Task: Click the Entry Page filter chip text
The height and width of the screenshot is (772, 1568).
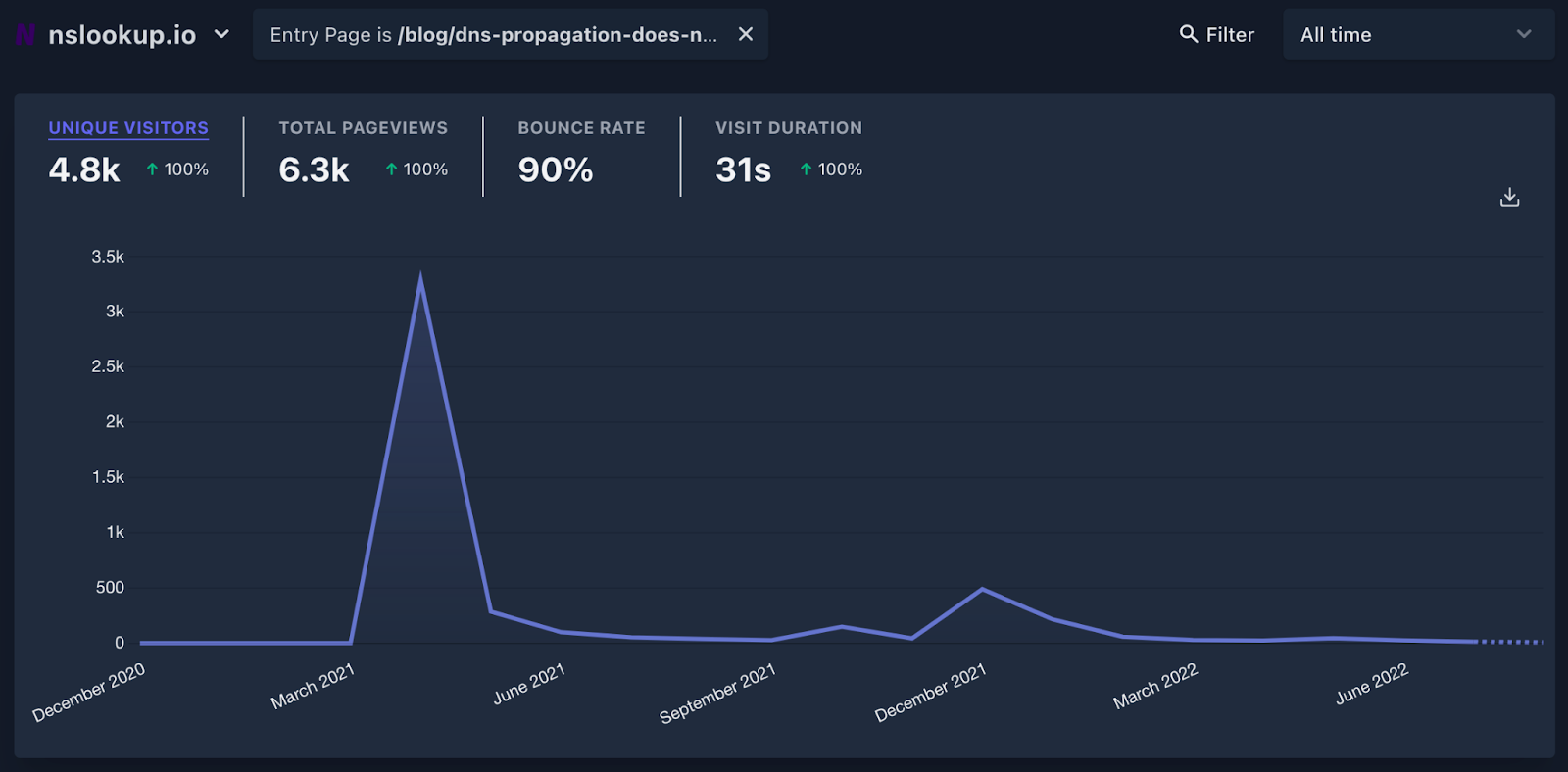Action: coord(494,35)
